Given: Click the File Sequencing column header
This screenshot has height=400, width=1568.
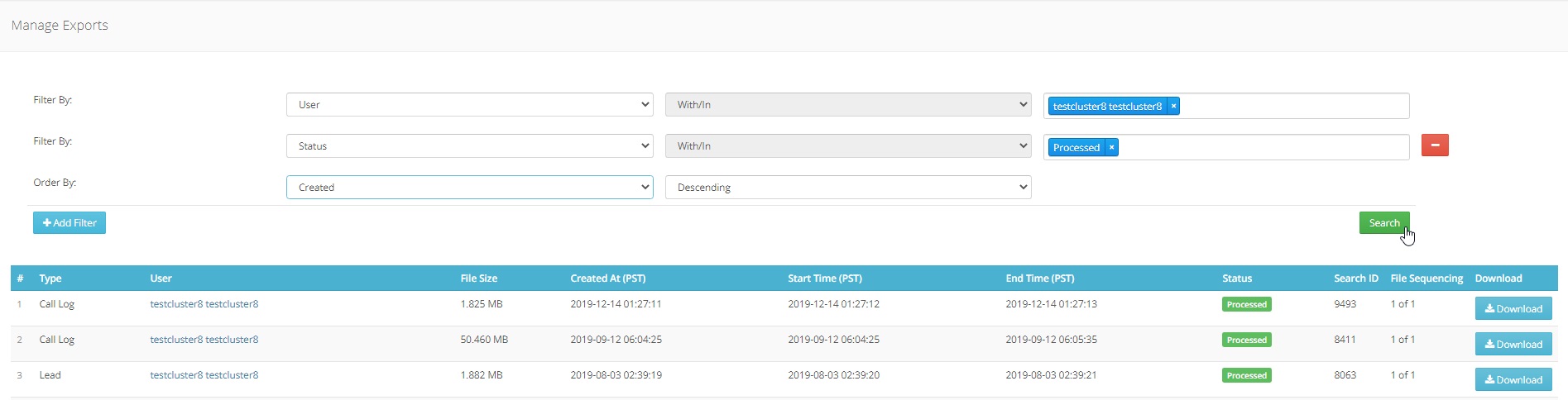Looking at the screenshot, I should (x=1427, y=279).
